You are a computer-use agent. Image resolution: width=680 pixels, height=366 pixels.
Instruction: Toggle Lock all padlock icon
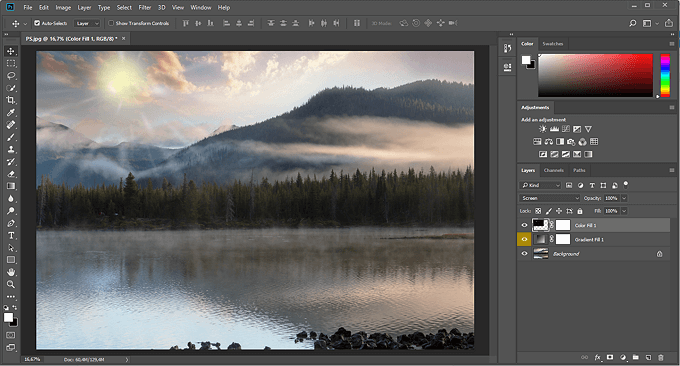point(580,211)
